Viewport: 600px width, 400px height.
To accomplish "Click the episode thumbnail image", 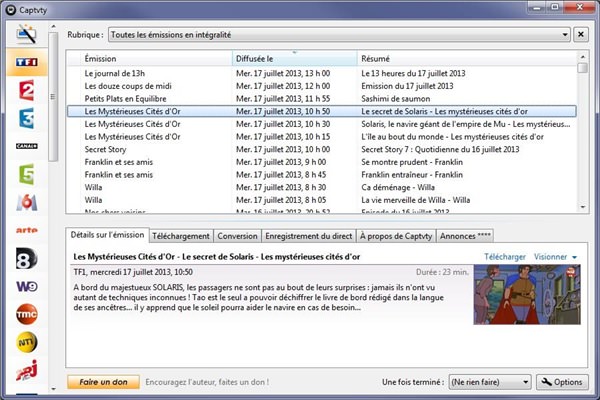I will pyautogui.click(x=527, y=295).
